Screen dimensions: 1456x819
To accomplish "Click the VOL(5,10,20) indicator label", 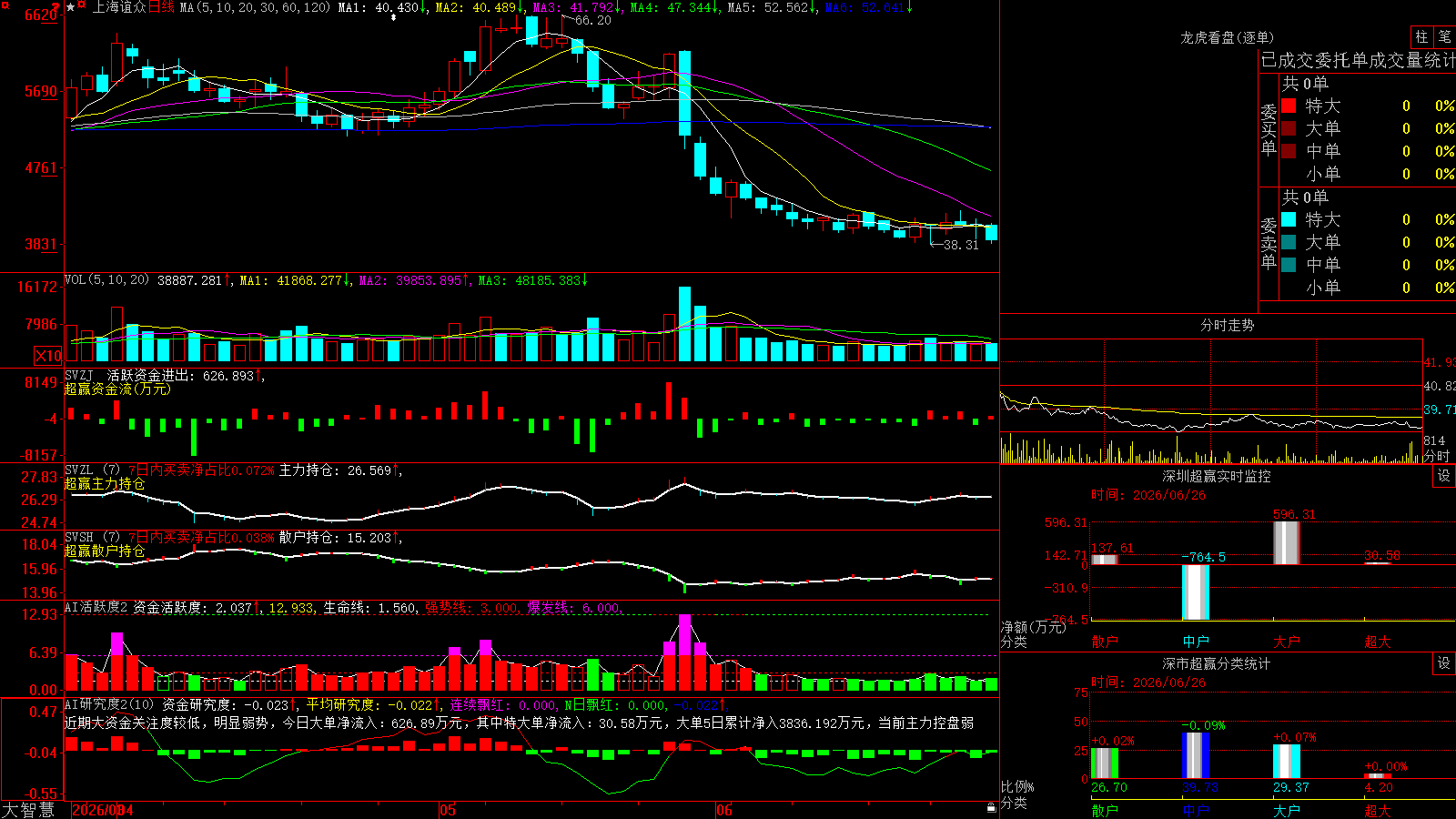I will pos(106,279).
